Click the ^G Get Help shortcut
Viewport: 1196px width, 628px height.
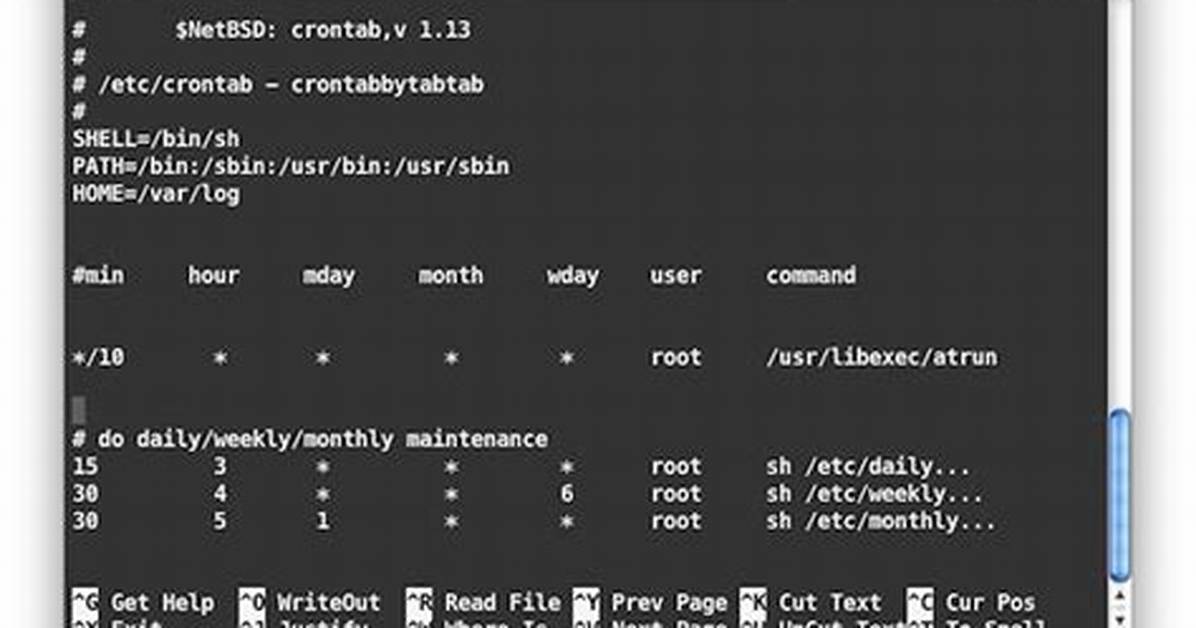pos(143,603)
